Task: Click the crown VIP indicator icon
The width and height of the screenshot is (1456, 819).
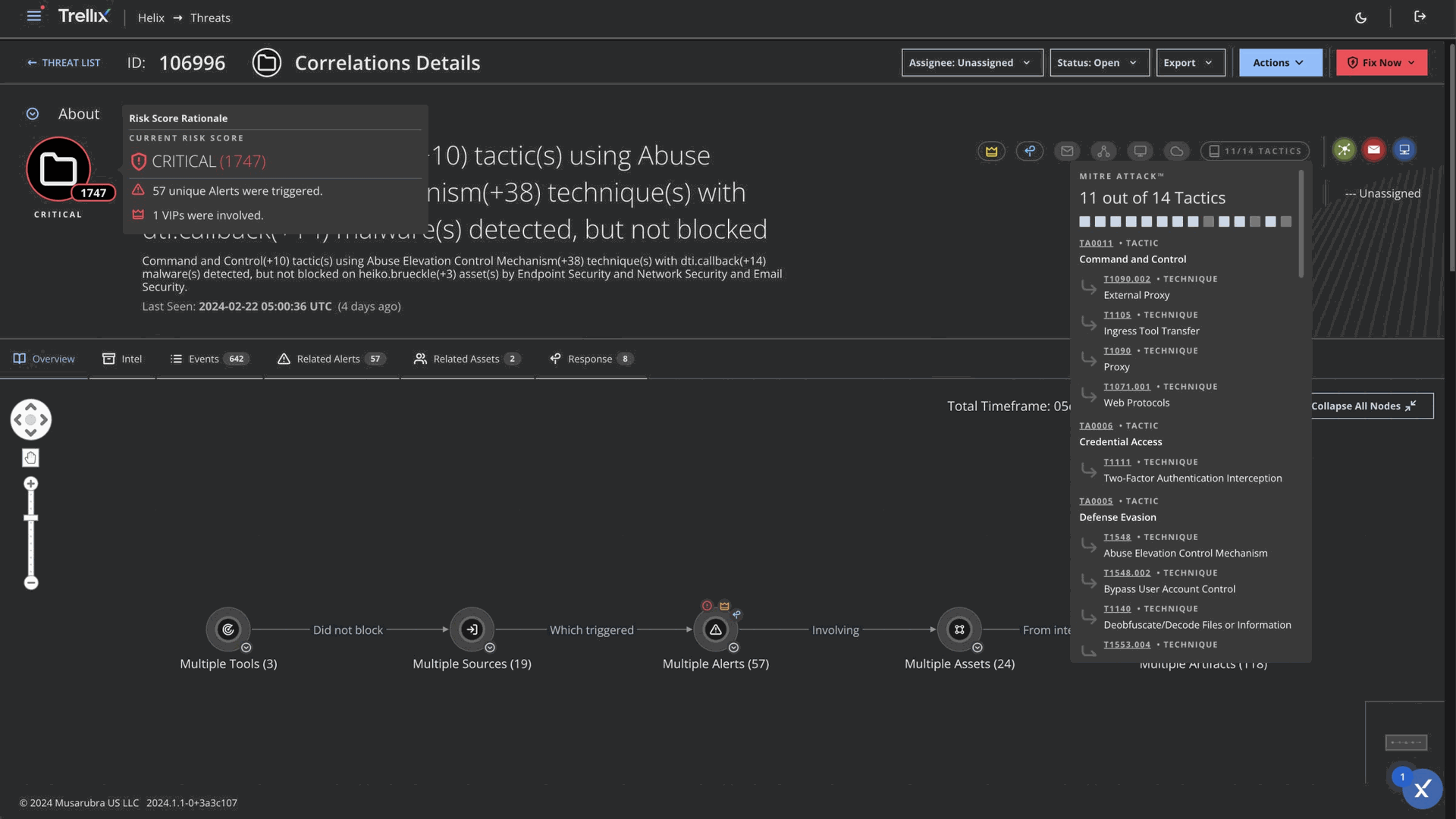Action: click(991, 151)
